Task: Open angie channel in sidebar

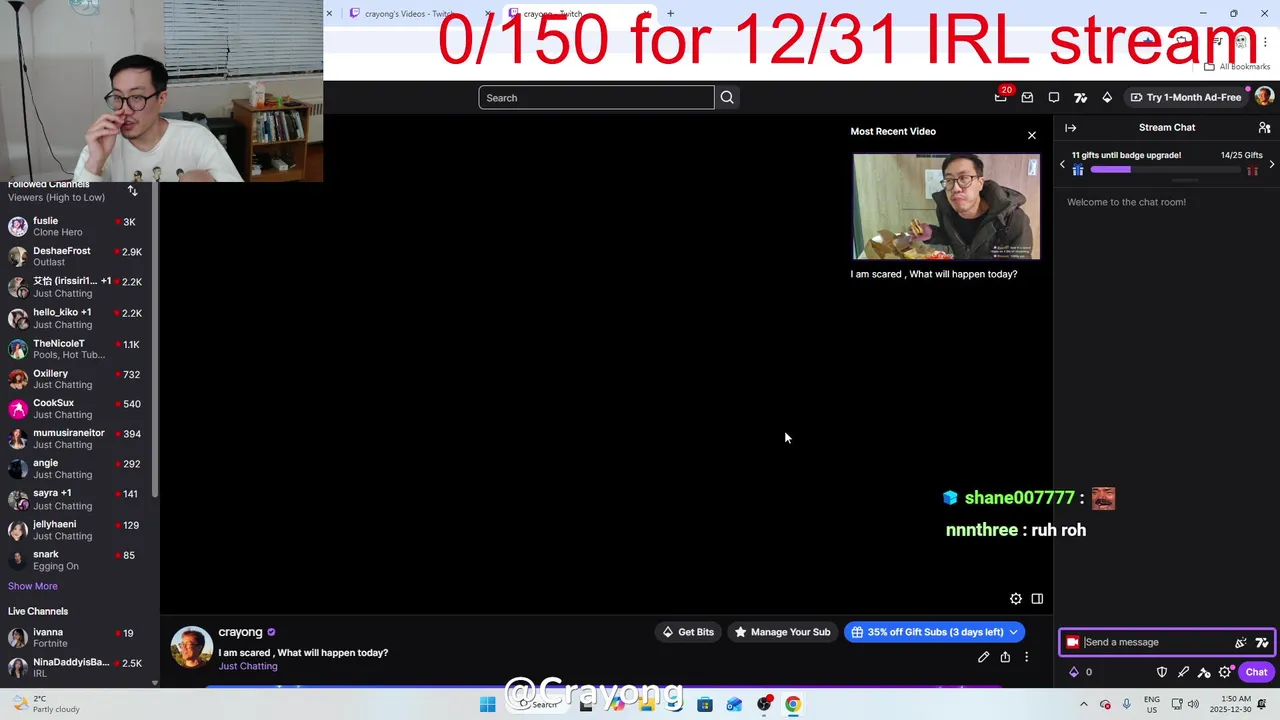Action: [x=78, y=469]
